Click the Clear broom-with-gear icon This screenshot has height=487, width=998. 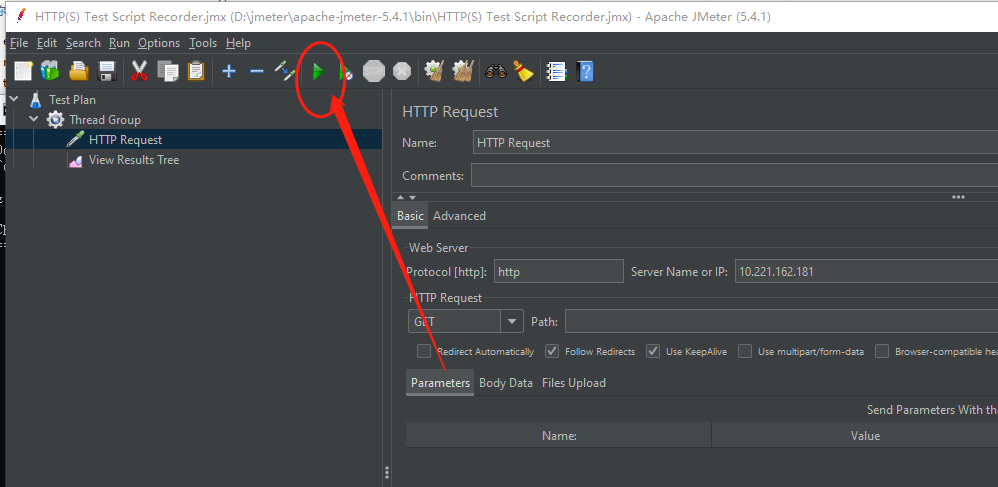(x=434, y=71)
